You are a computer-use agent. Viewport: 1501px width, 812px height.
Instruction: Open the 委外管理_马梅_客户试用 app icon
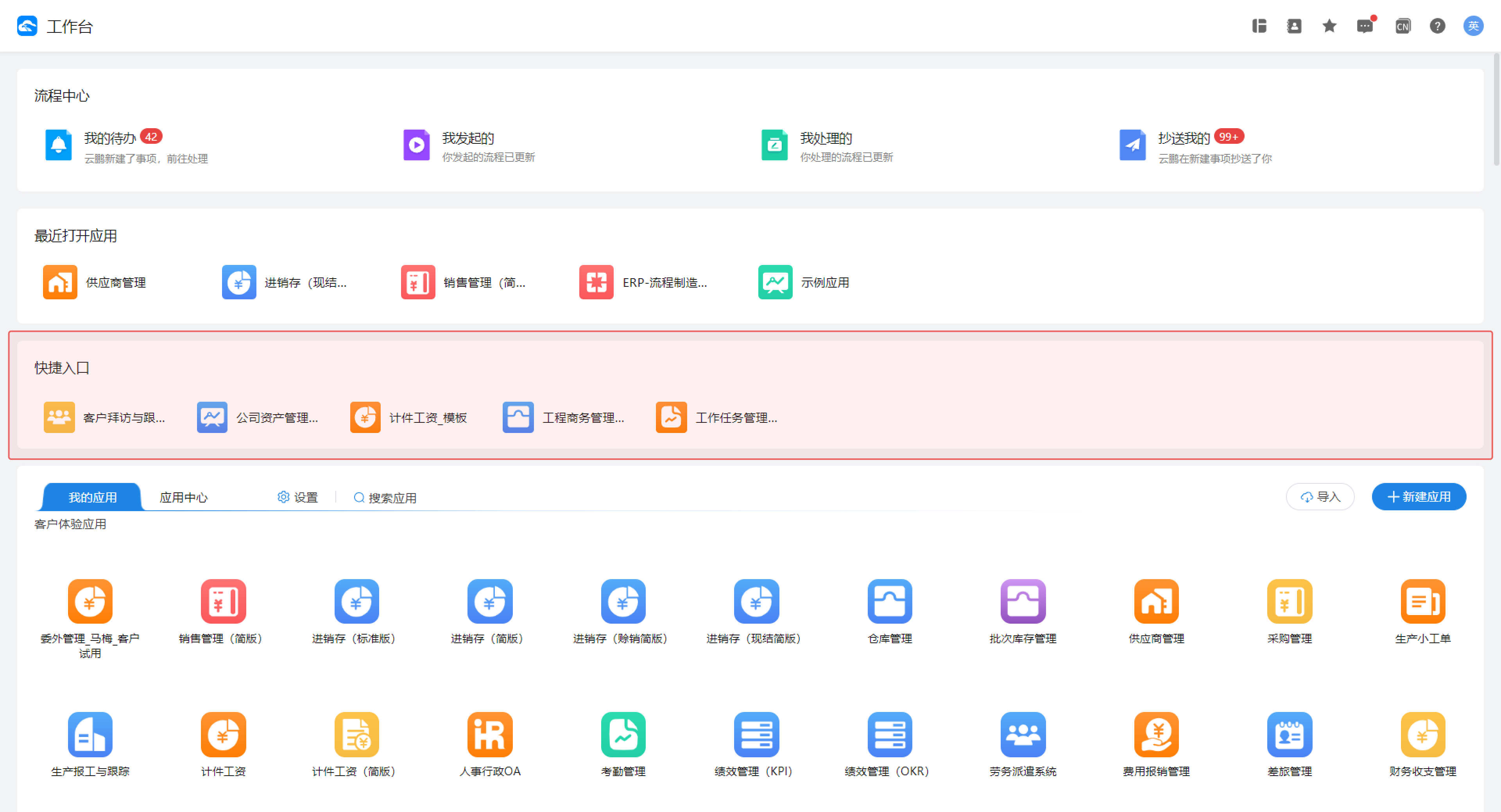pos(90,601)
